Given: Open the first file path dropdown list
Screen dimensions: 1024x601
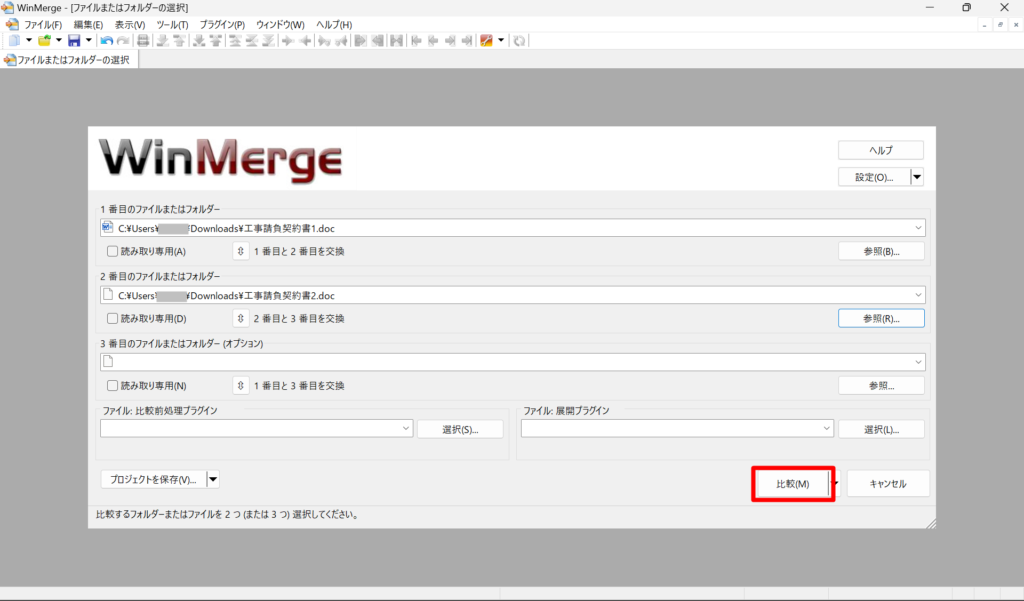Looking at the screenshot, I should click(x=917, y=227).
